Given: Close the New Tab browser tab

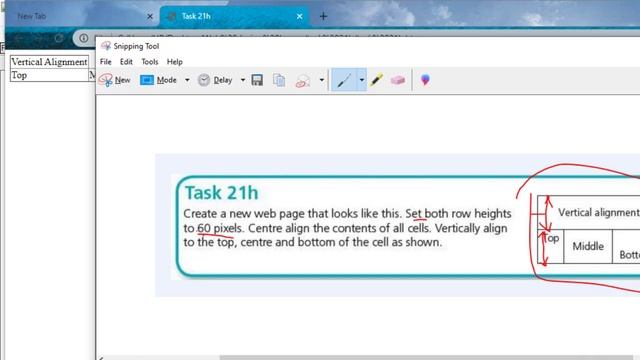Looking at the screenshot, I should pos(150,16).
